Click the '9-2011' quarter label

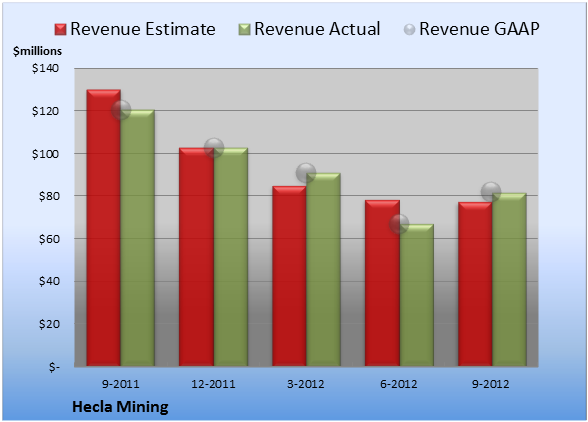120,384
